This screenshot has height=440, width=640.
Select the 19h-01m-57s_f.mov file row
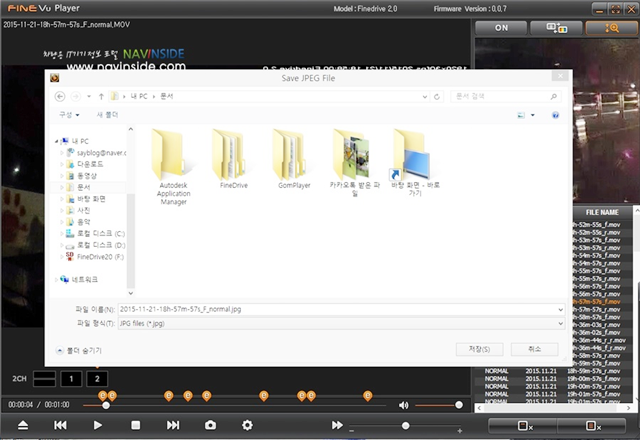pos(593,394)
